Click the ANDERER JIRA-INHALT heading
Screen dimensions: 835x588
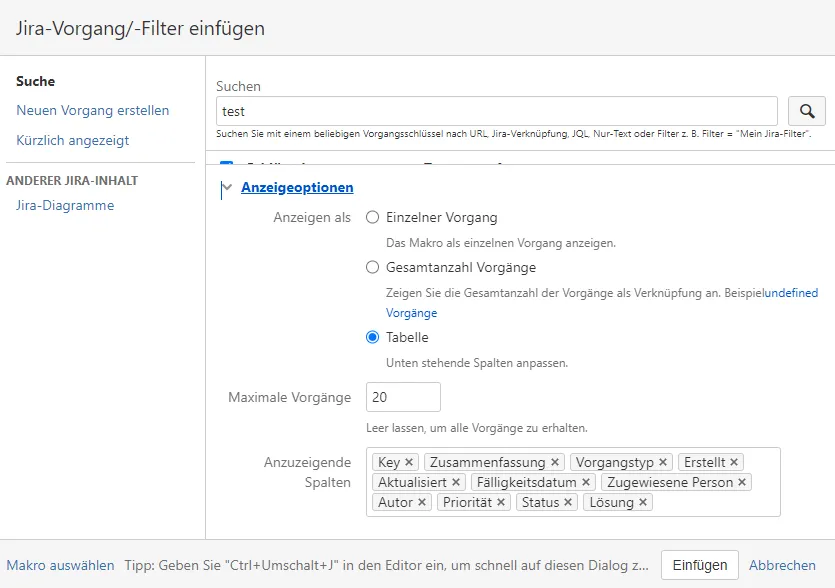point(72,181)
